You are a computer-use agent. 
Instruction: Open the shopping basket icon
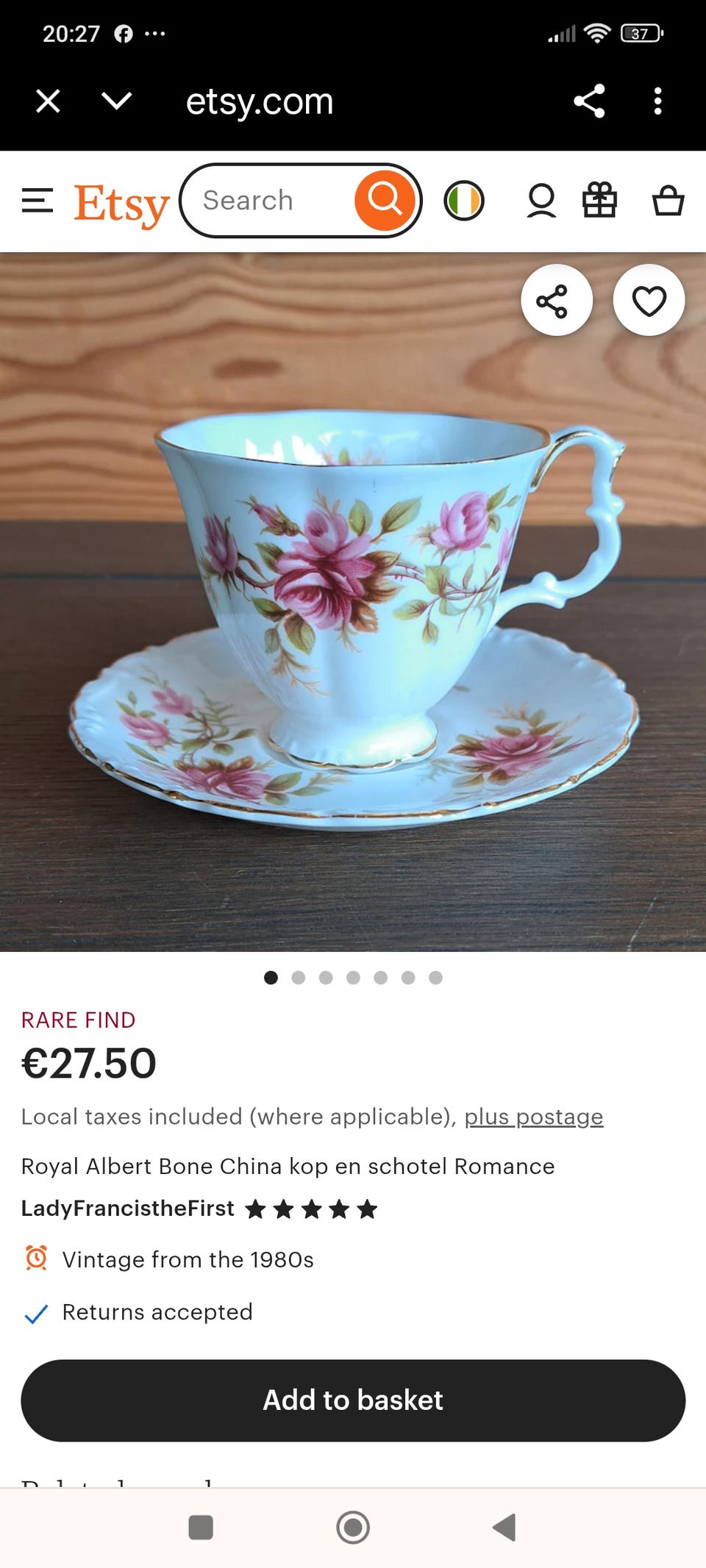coord(668,200)
